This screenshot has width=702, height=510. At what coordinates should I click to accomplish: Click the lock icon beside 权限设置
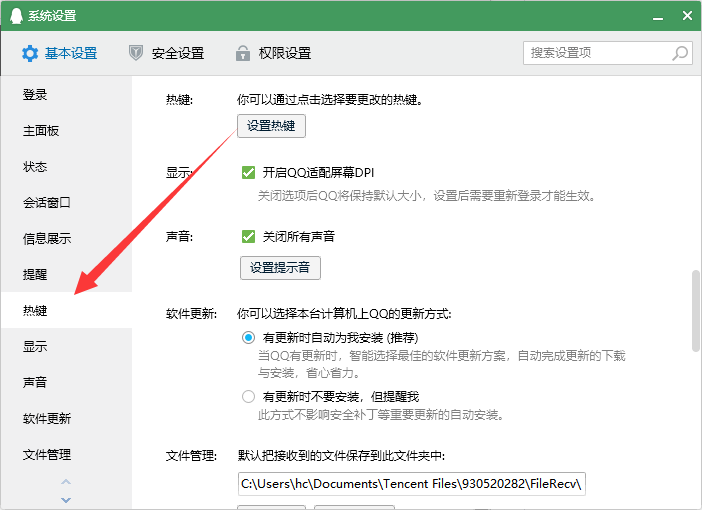tap(243, 53)
